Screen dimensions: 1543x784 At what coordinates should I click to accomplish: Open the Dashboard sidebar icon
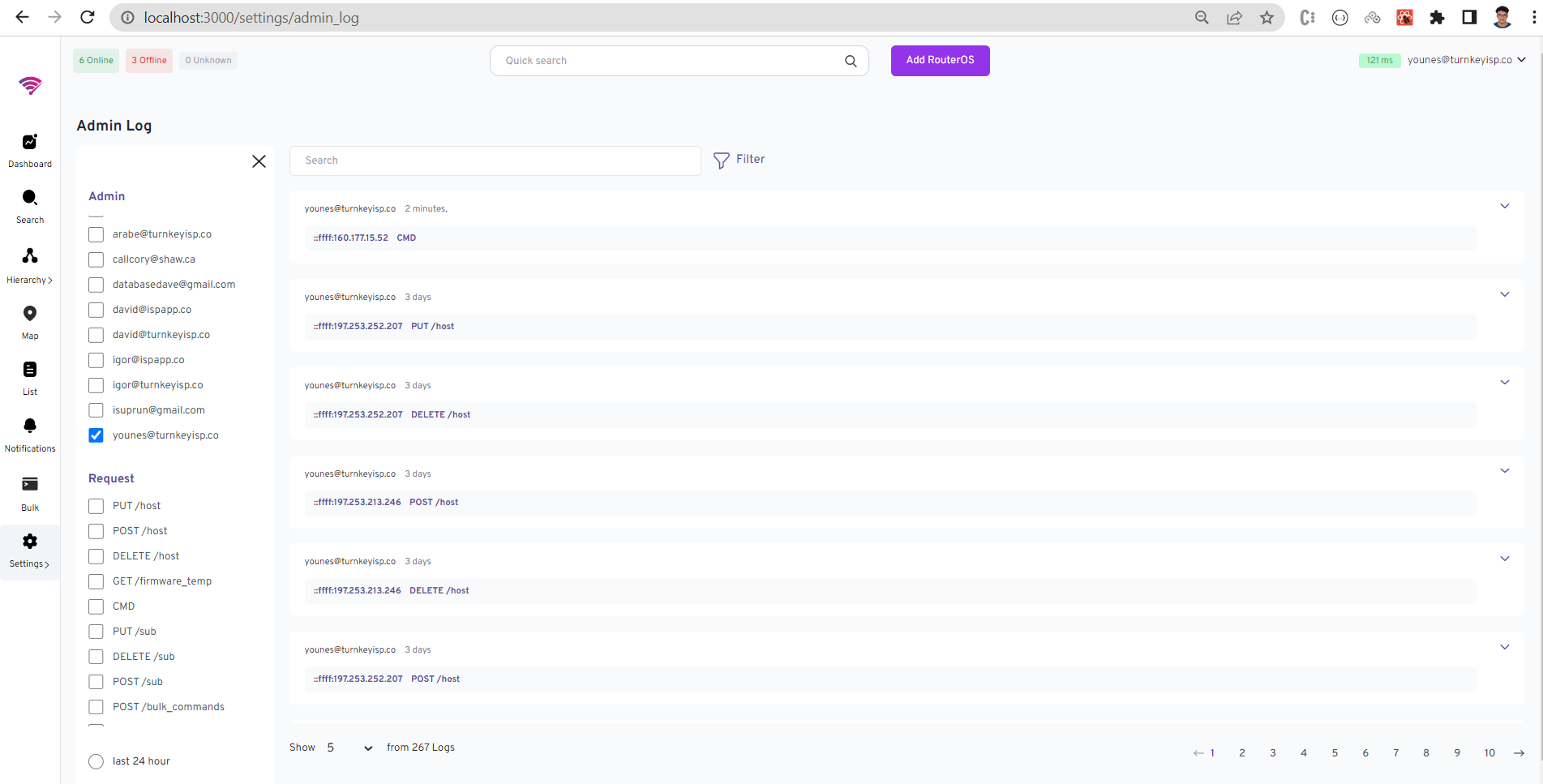(x=30, y=143)
